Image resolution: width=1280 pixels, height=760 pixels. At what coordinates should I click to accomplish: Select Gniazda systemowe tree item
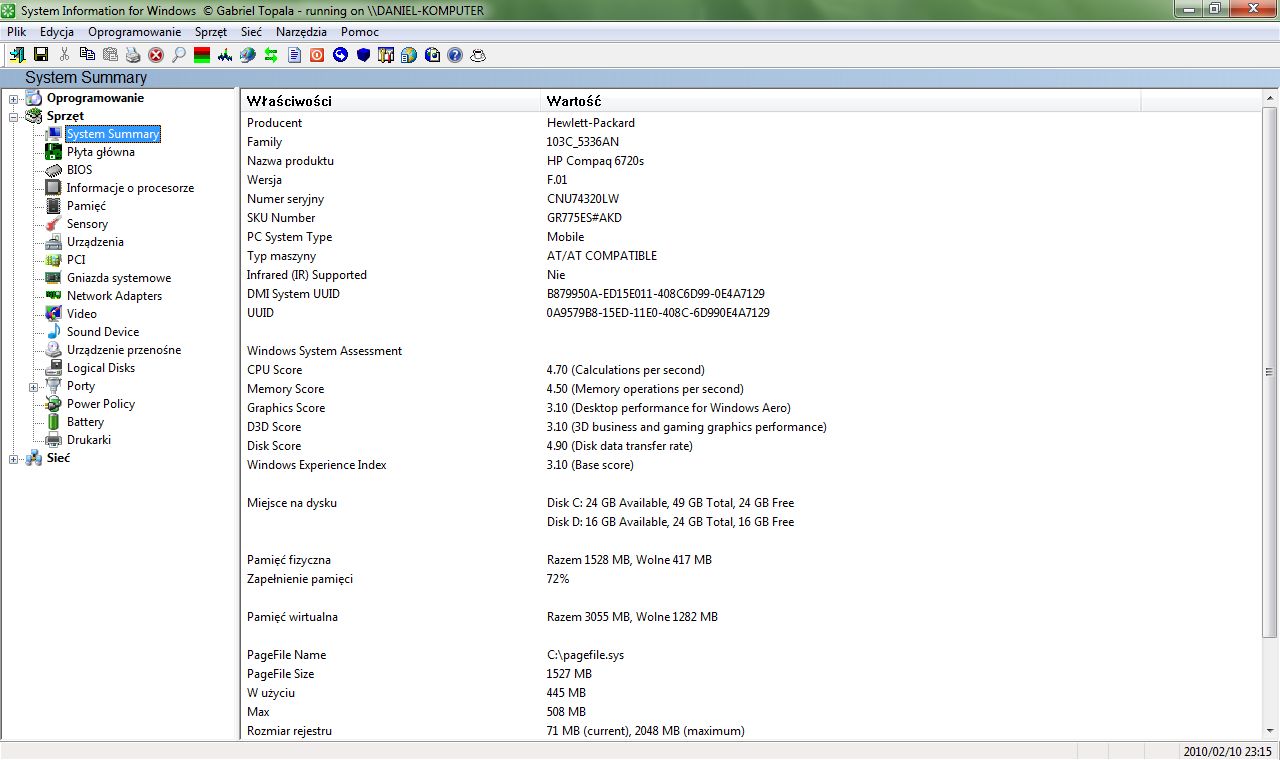tap(119, 278)
